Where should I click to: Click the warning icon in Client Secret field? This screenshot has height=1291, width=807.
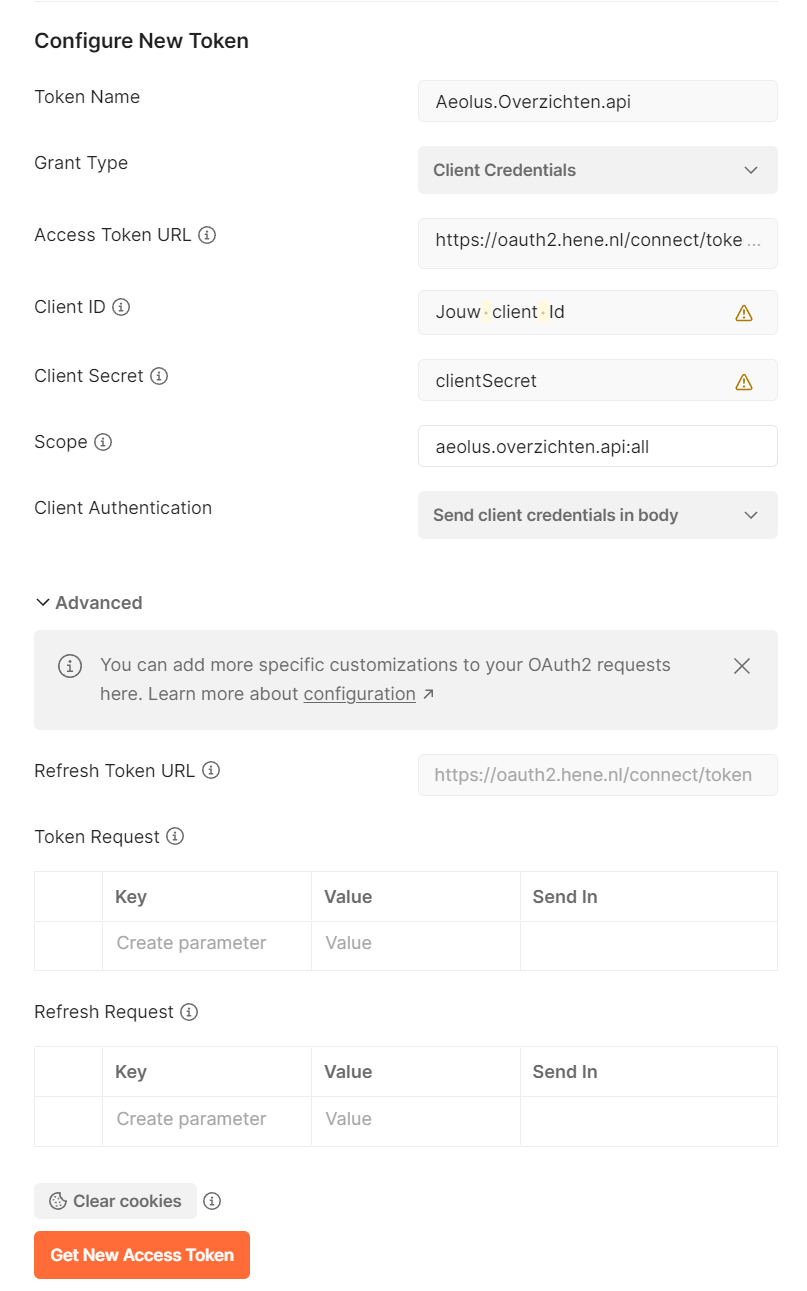point(744,380)
